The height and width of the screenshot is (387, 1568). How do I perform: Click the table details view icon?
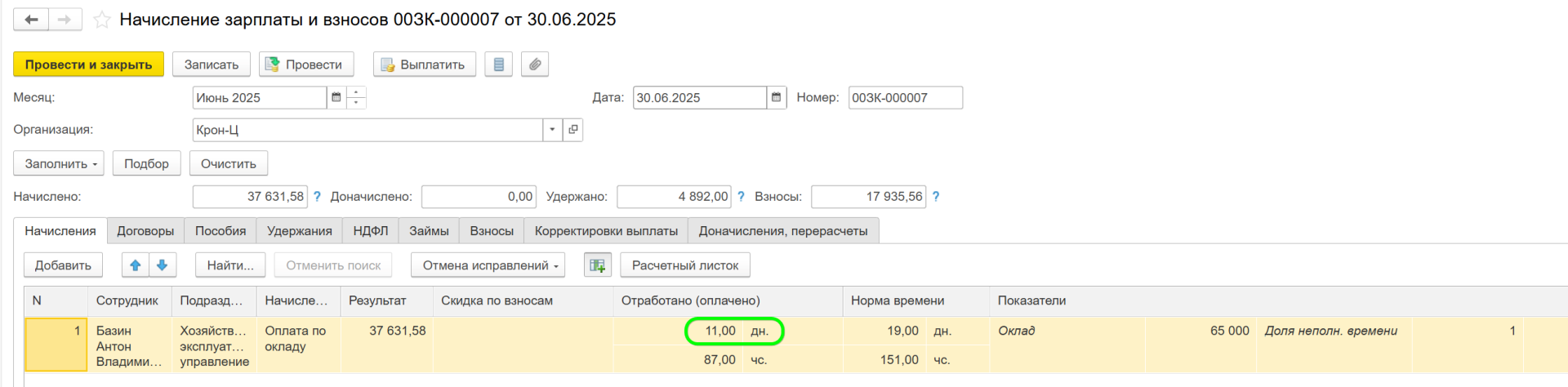(598, 265)
